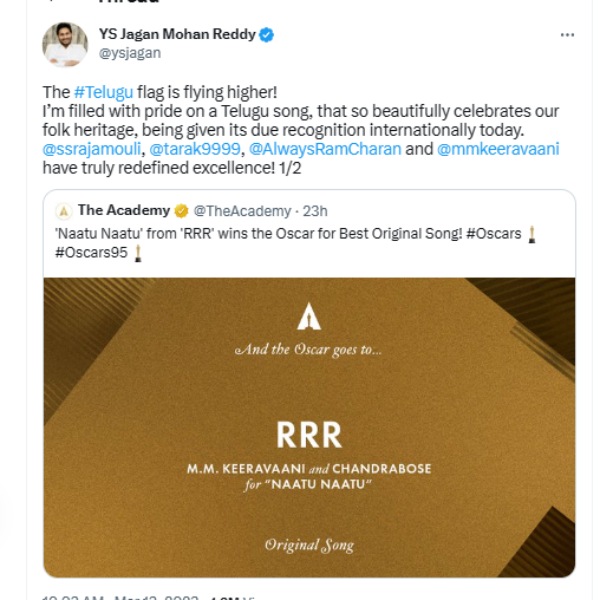Open the @ysjagan handle link
The width and height of the screenshot is (600, 600).
pos(130,54)
